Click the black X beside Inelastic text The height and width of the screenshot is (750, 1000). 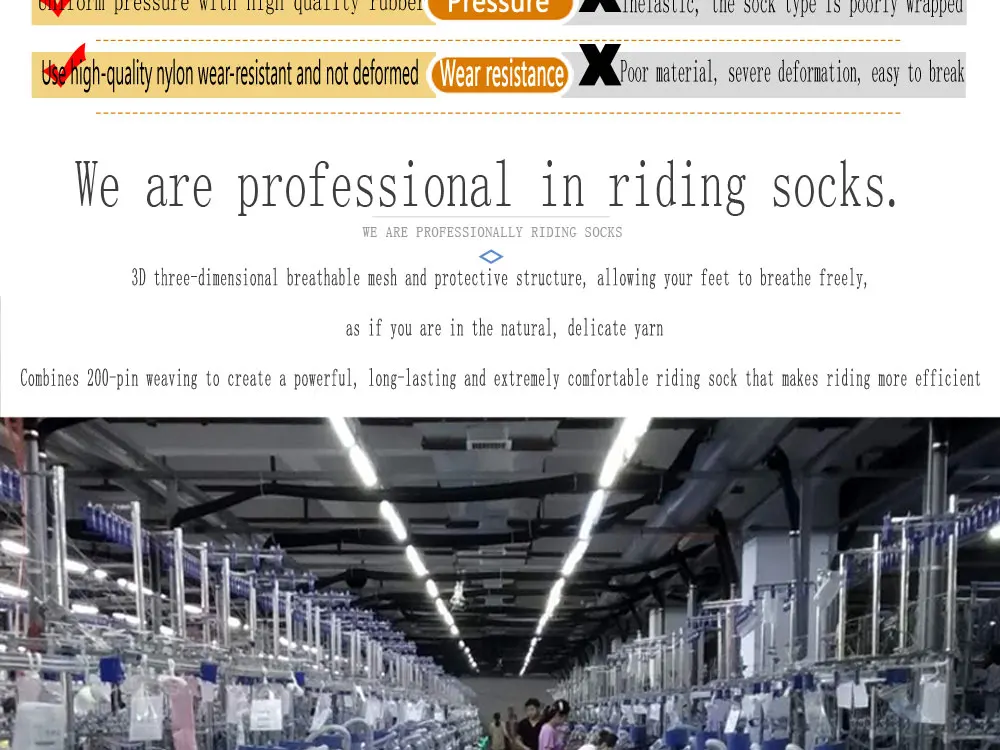click(x=599, y=6)
